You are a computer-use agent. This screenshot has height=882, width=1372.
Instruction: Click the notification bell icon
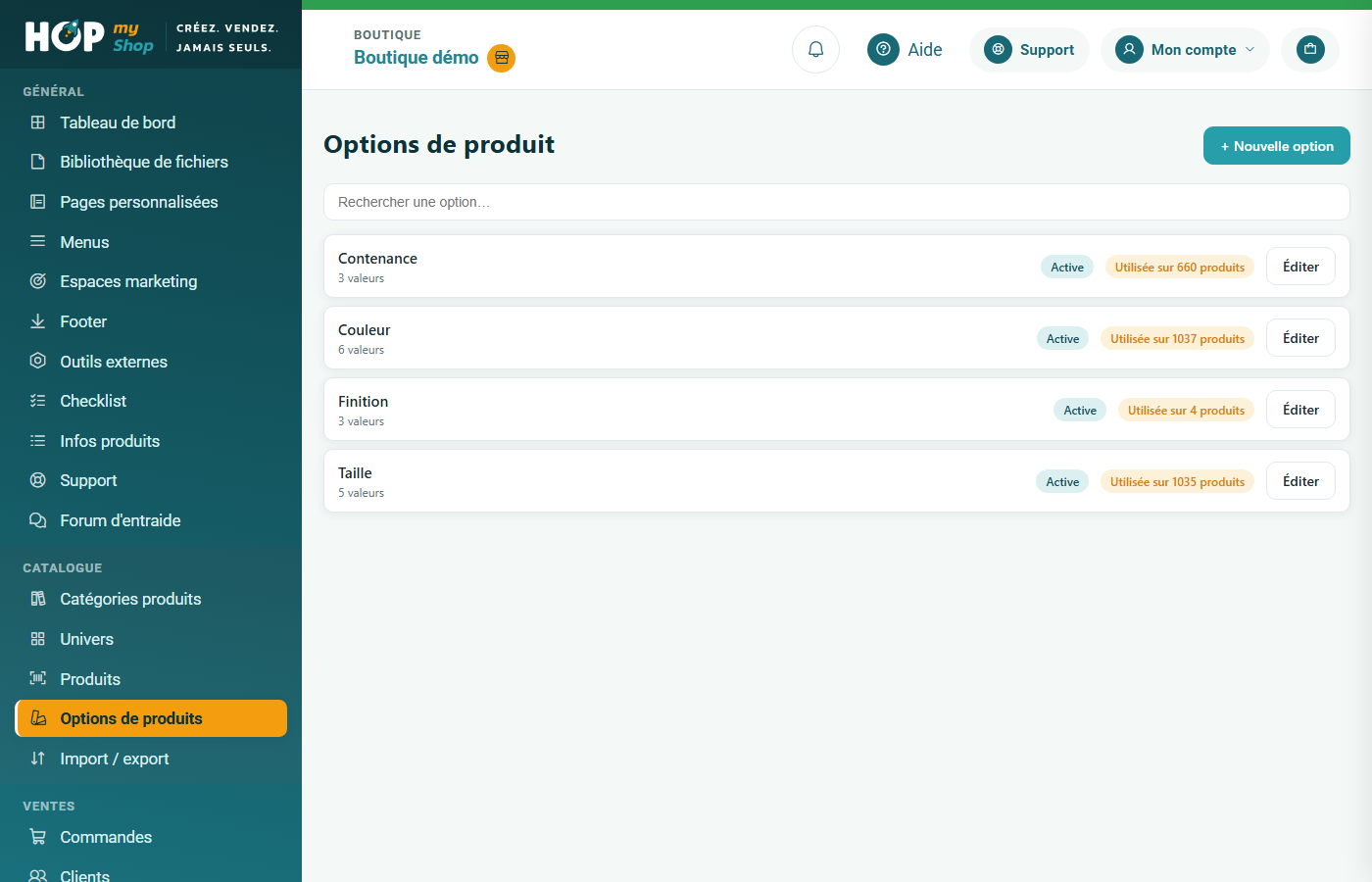(815, 49)
